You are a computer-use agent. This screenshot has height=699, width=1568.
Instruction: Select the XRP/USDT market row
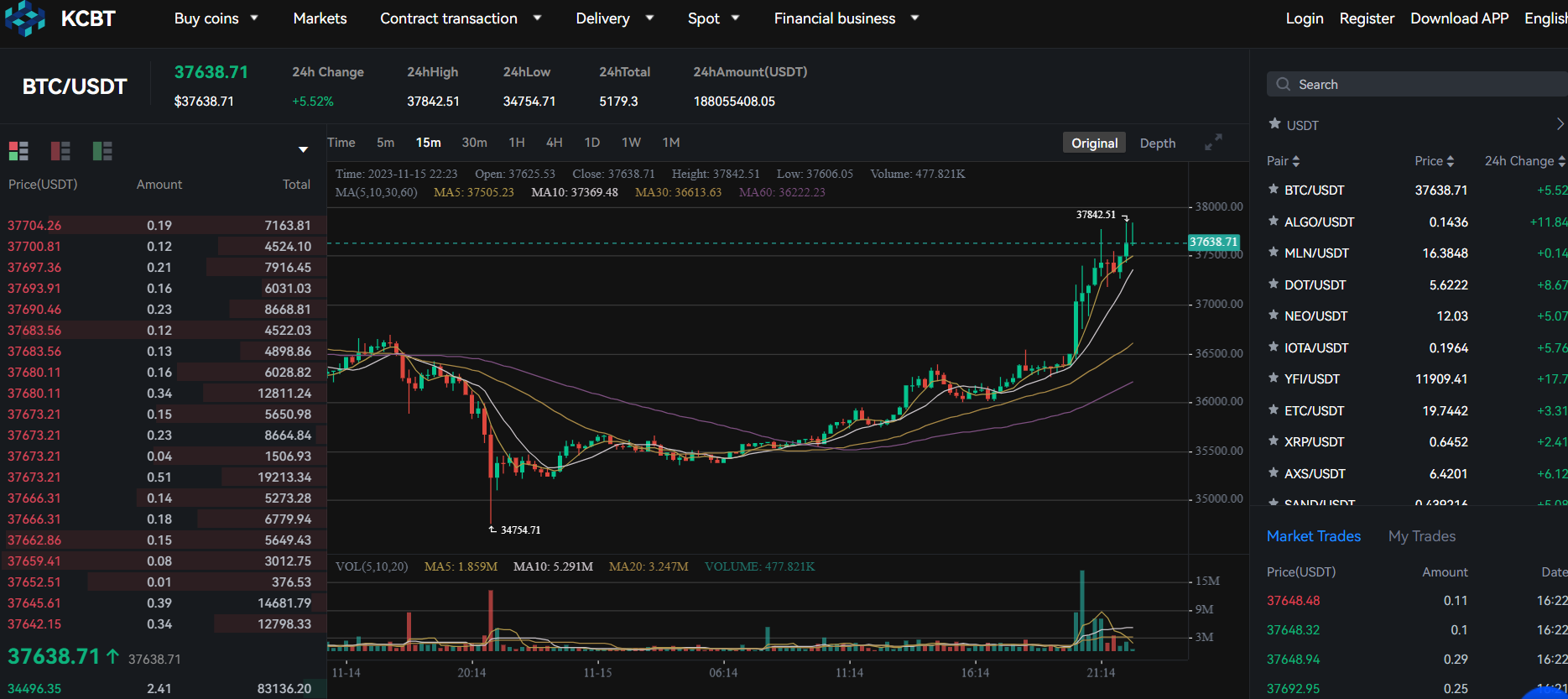(1417, 441)
